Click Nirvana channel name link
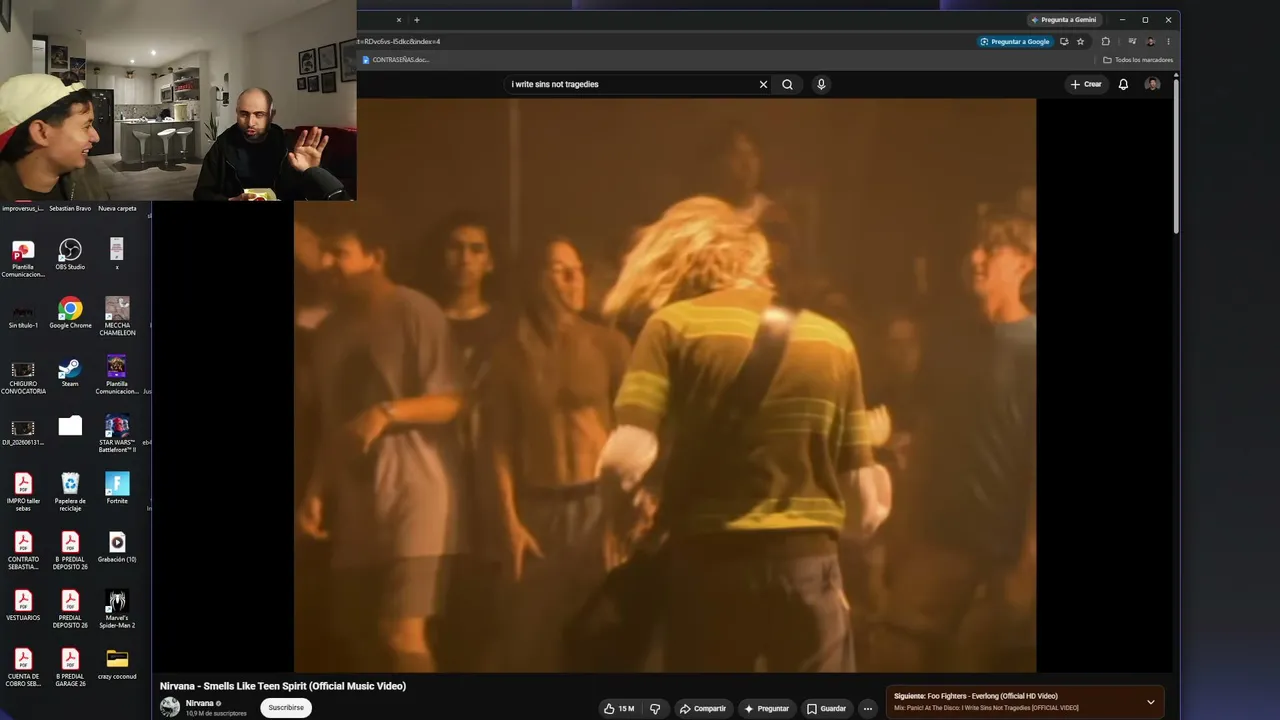 (x=200, y=703)
